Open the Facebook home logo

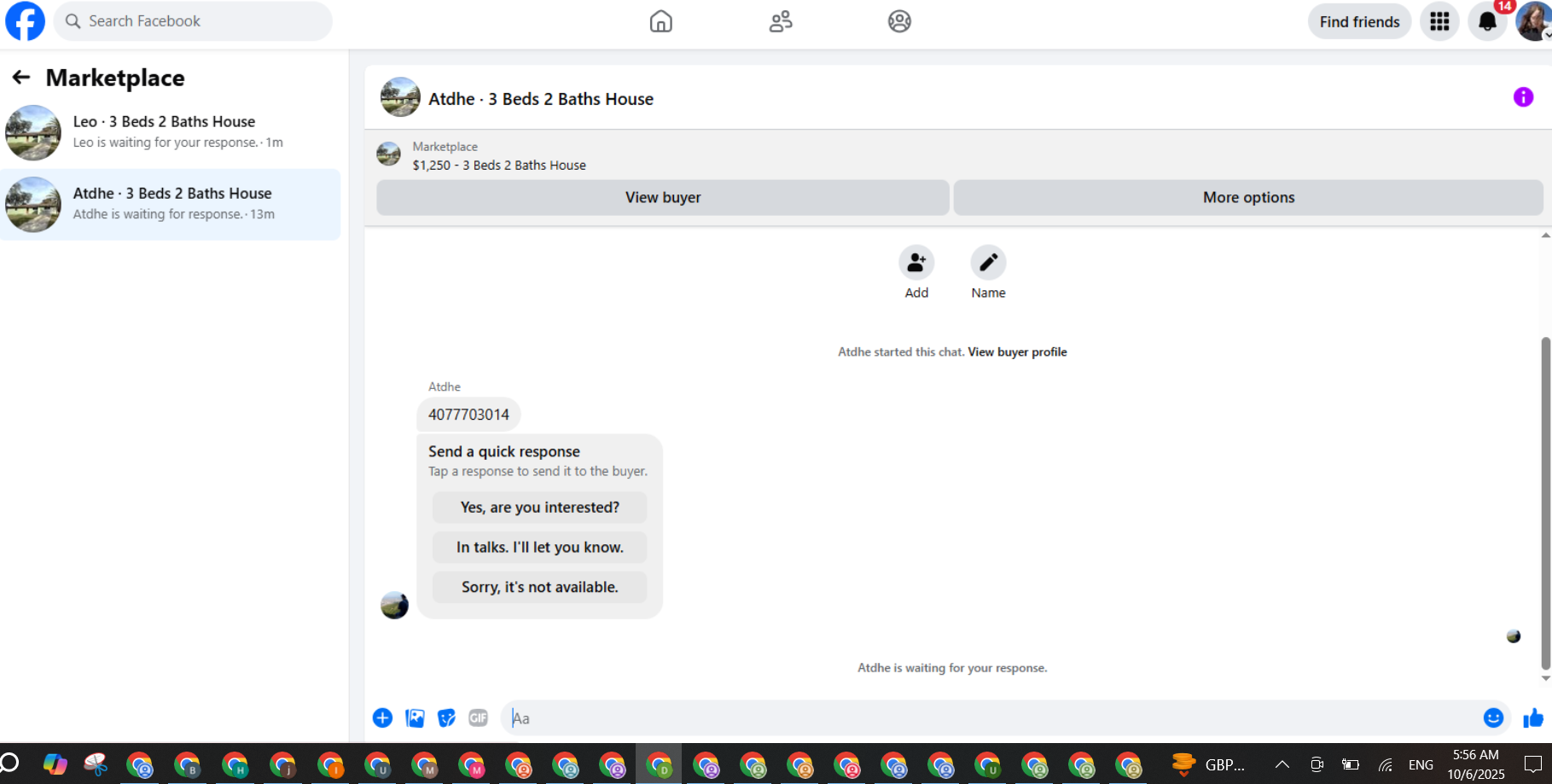coord(25,21)
